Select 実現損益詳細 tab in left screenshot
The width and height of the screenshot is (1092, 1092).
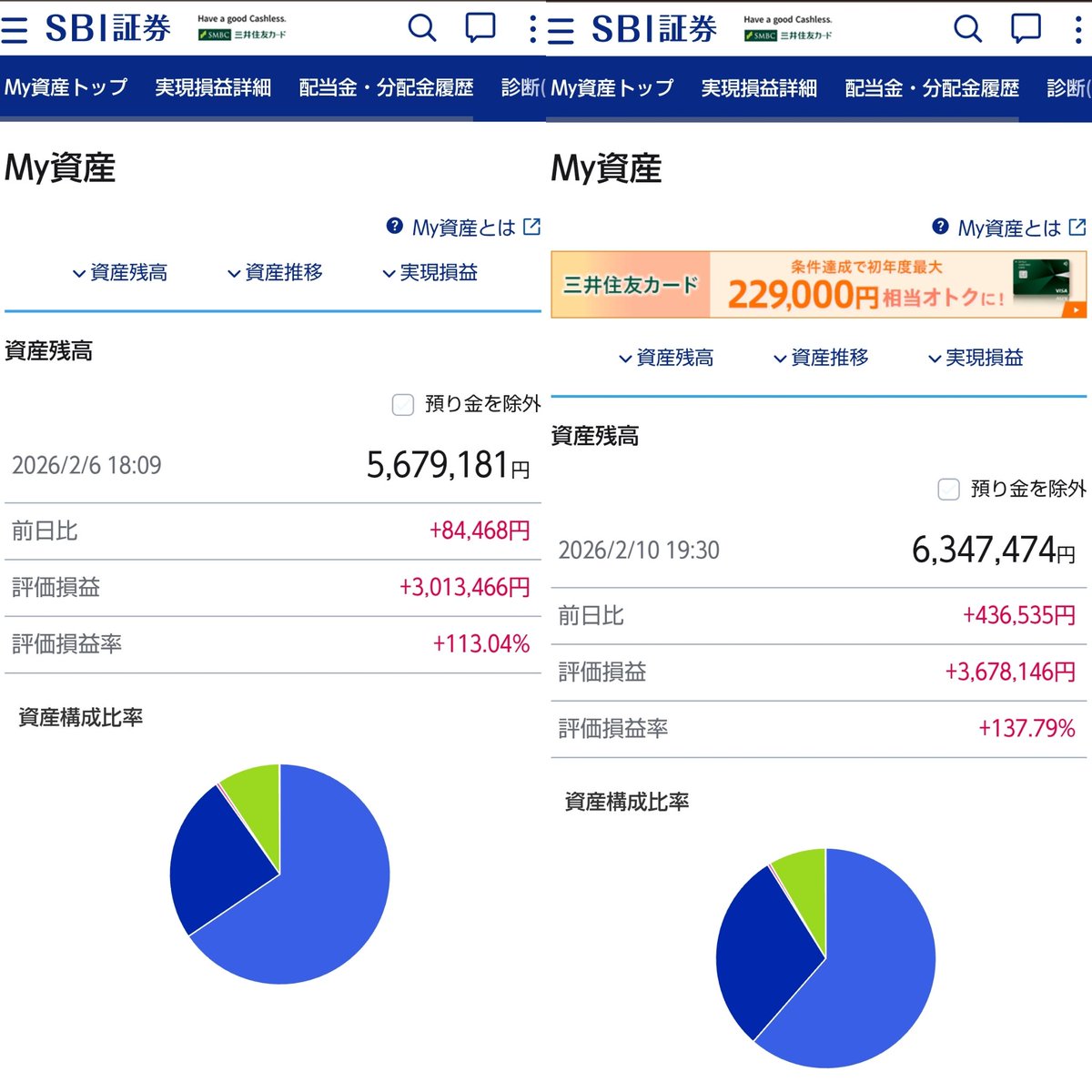(213, 87)
